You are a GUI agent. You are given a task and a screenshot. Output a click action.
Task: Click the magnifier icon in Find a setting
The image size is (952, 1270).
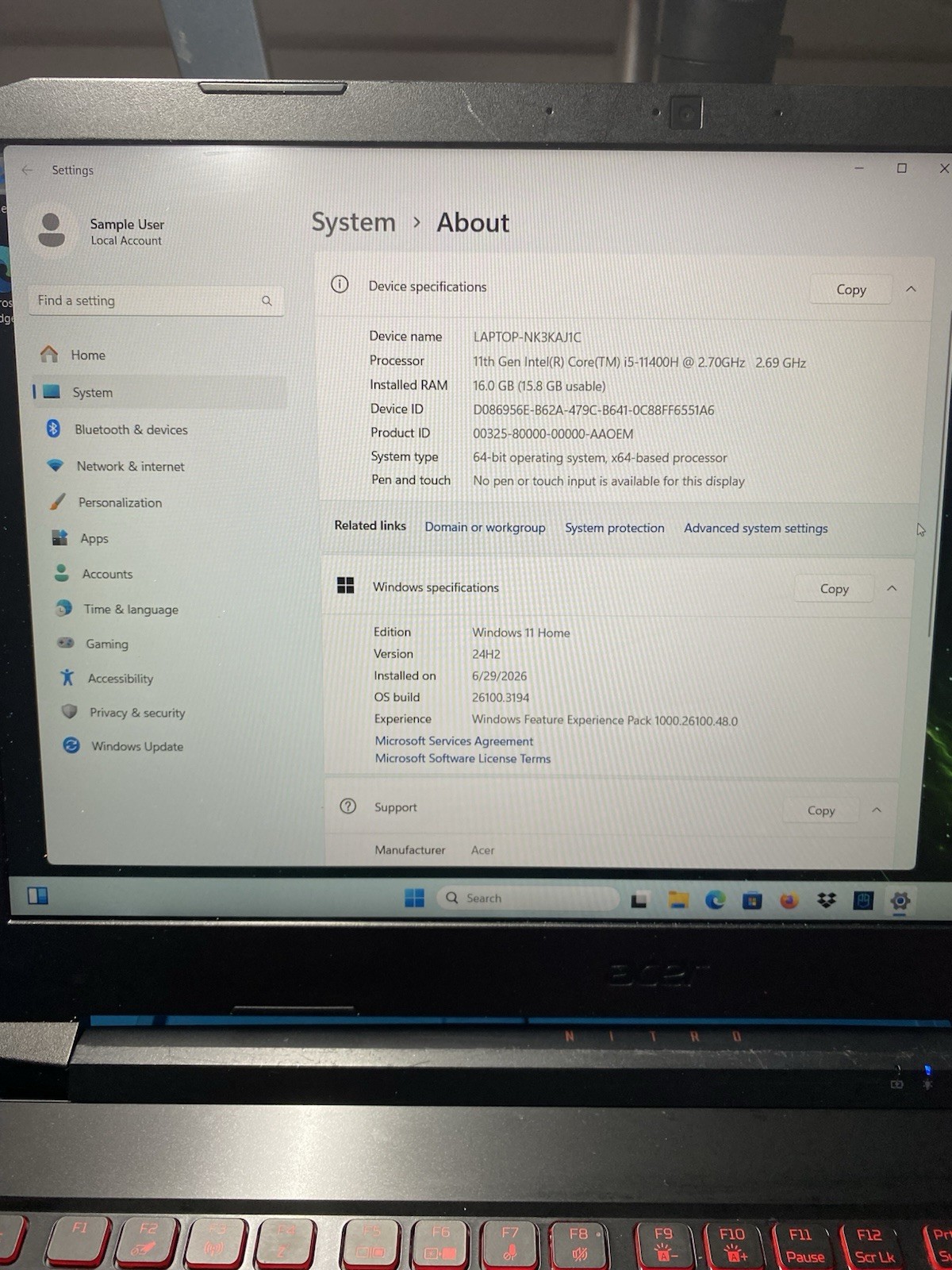[x=267, y=301]
